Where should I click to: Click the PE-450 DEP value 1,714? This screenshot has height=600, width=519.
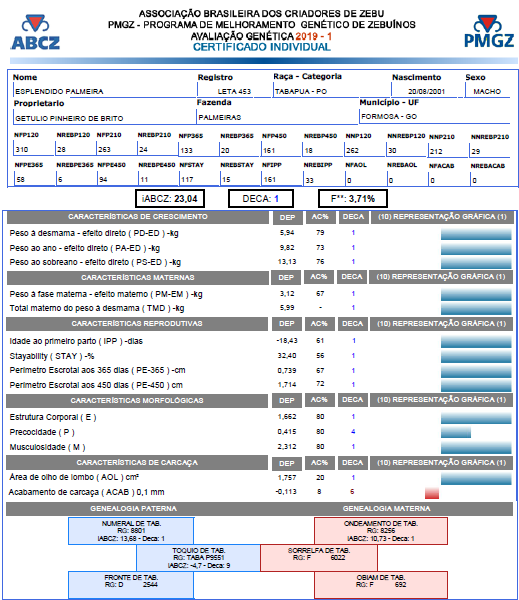click(287, 385)
